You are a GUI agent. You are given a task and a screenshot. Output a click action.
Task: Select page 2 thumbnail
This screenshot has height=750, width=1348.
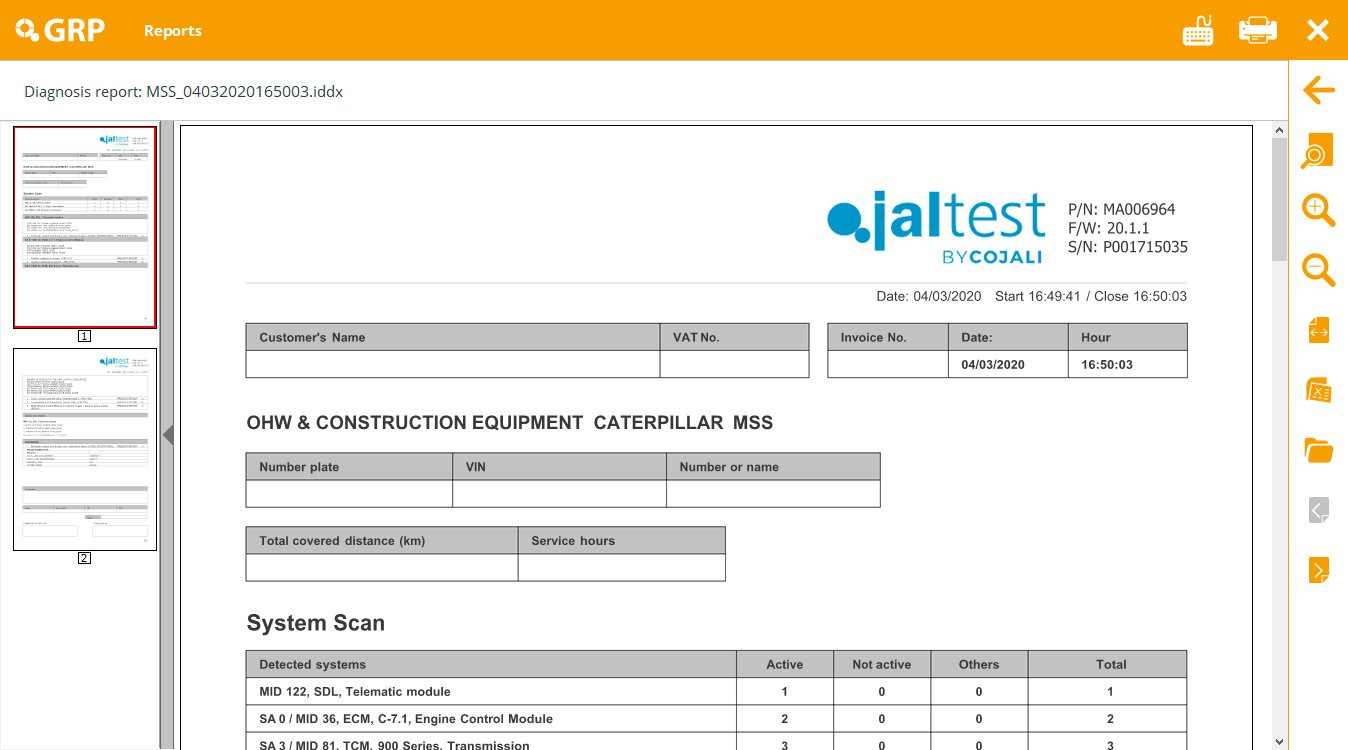85,449
